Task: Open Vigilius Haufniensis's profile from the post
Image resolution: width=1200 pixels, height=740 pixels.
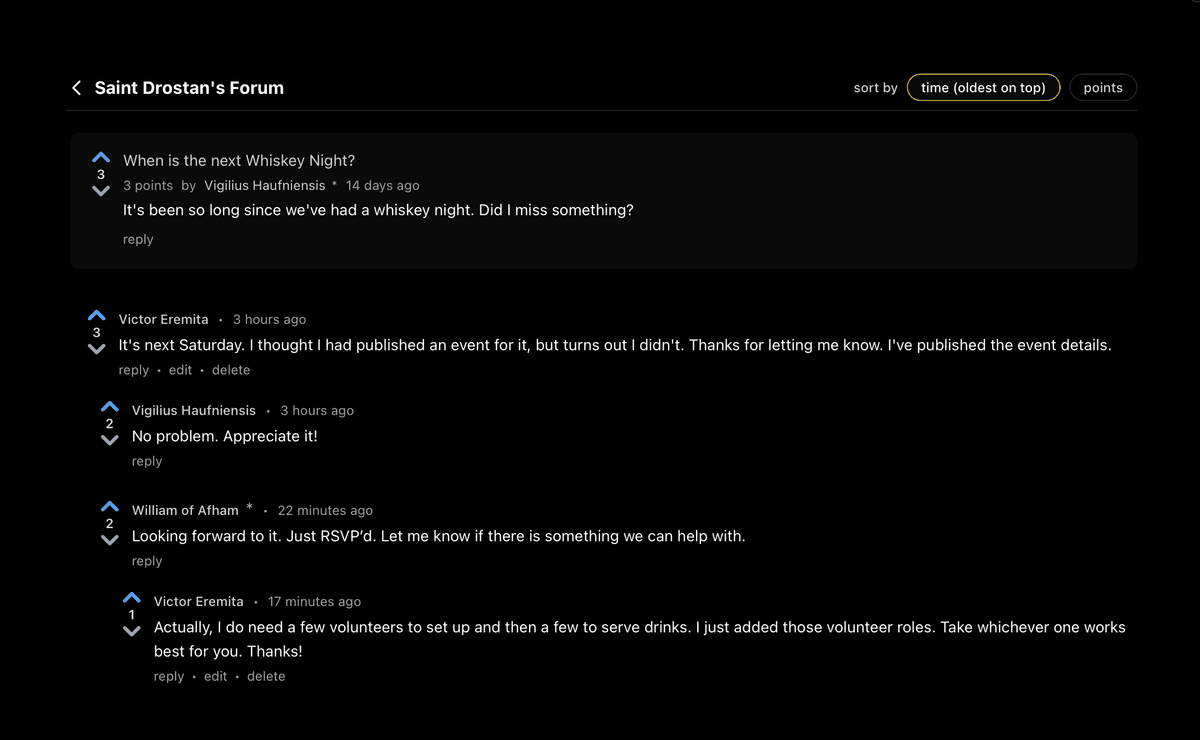Action: pyautogui.click(x=264, y=185)
